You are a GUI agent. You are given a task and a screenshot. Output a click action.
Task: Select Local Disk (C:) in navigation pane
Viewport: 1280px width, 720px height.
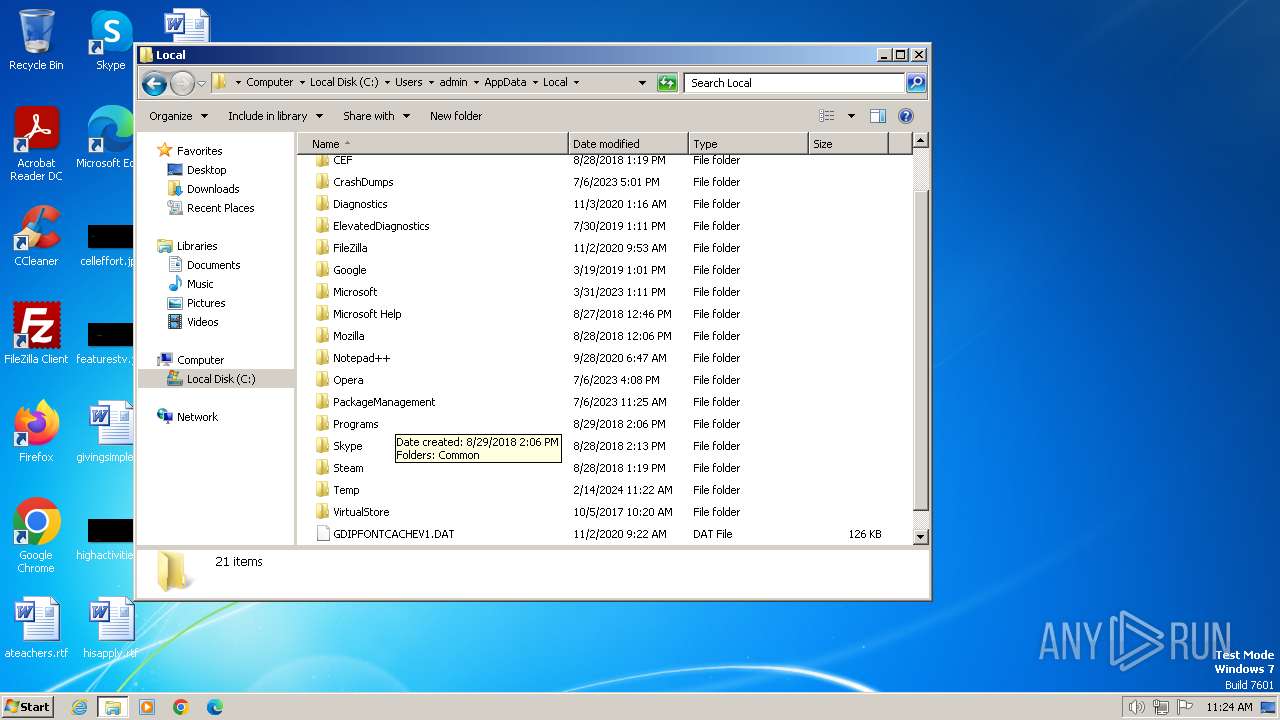216,379
